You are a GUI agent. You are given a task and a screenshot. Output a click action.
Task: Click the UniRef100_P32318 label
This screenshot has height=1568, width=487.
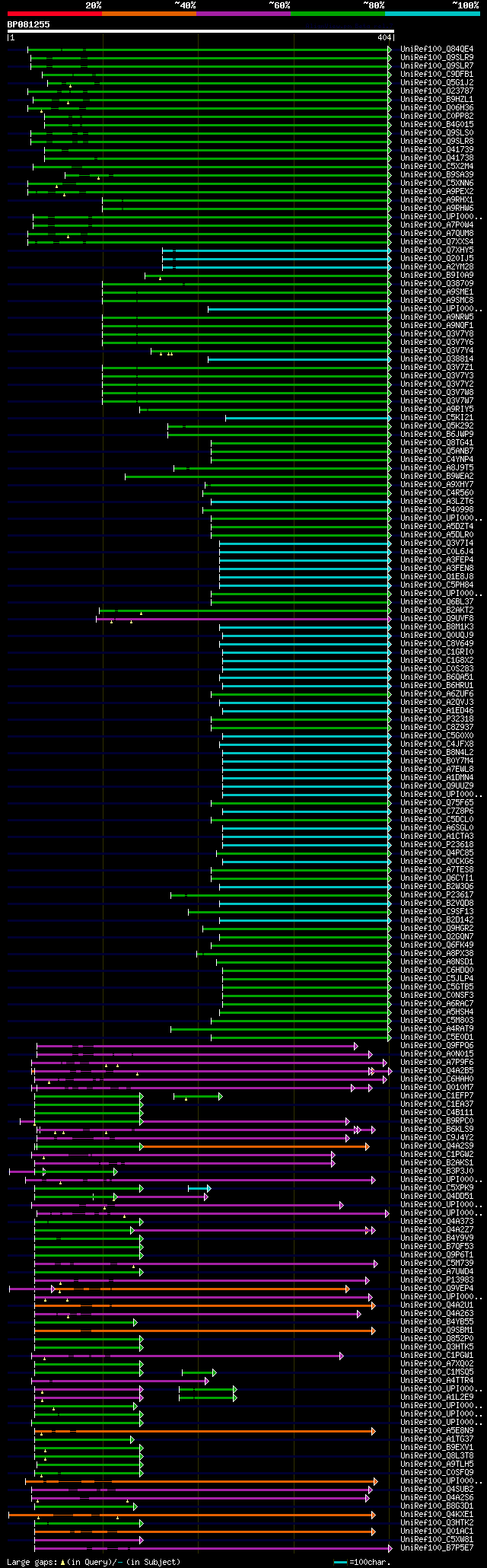(x=437, y=719)
